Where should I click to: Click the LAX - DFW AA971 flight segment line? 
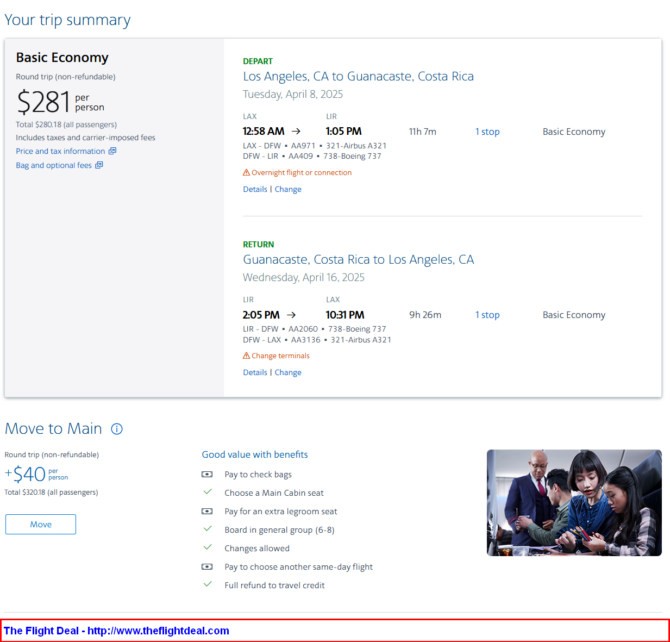click(314, 146)
